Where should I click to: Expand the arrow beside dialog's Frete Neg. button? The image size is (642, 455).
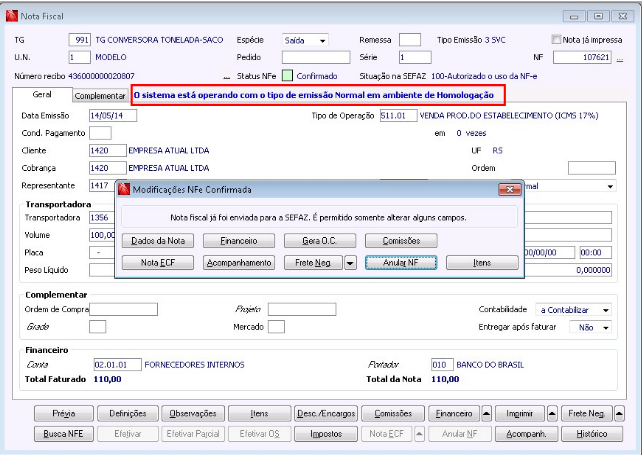tap(350, 263)
